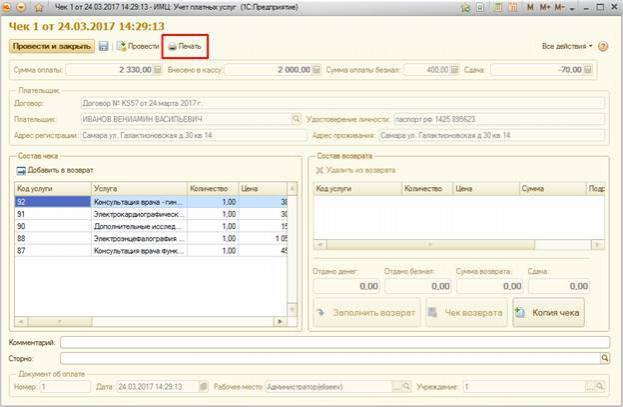Screen dimensions: 623x407
Task: Click the Провести post document button
Action: (137, 46)
